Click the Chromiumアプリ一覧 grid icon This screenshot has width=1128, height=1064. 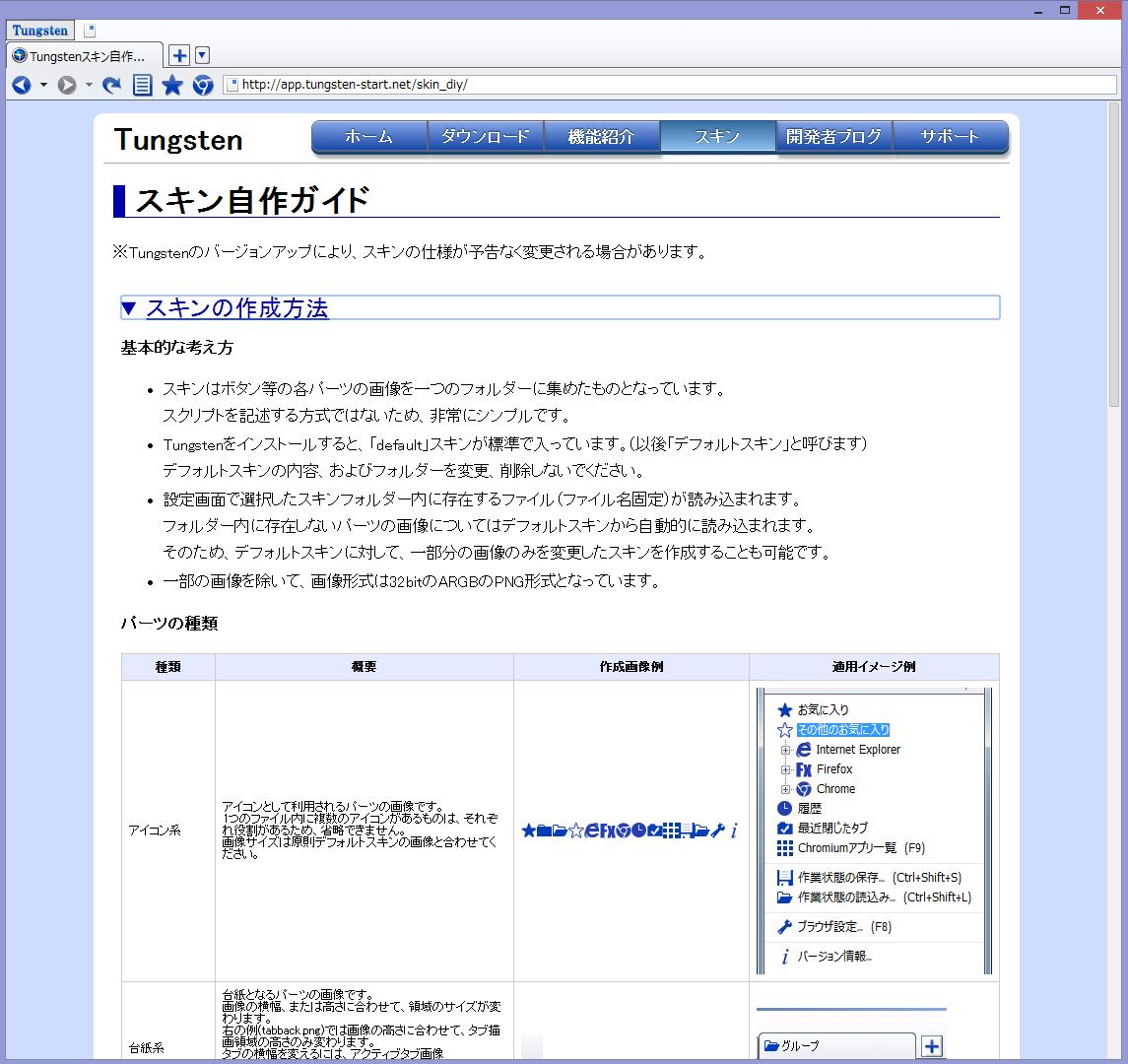[785, 848]
